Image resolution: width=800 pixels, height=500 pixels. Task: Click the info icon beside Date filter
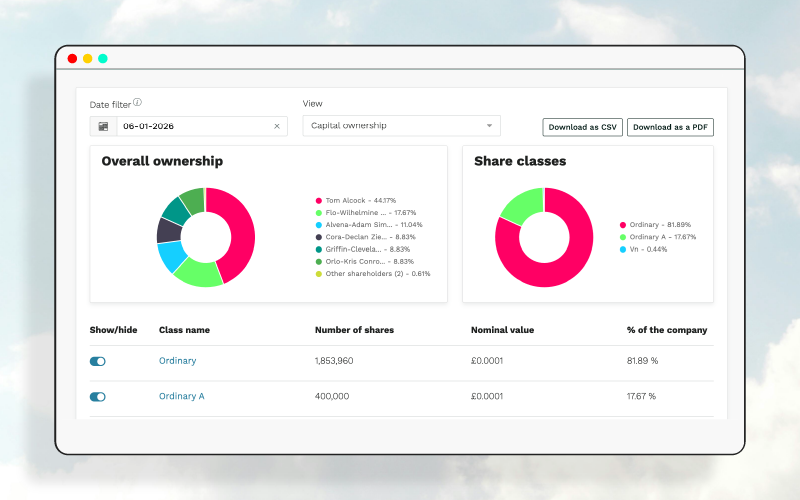[x=137, y=102]
